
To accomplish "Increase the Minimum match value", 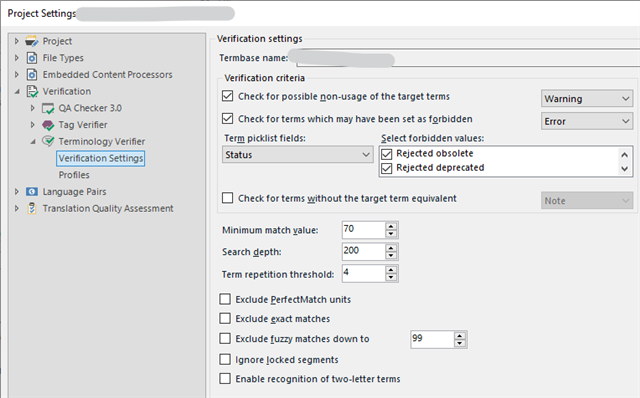I will [391, 226].
